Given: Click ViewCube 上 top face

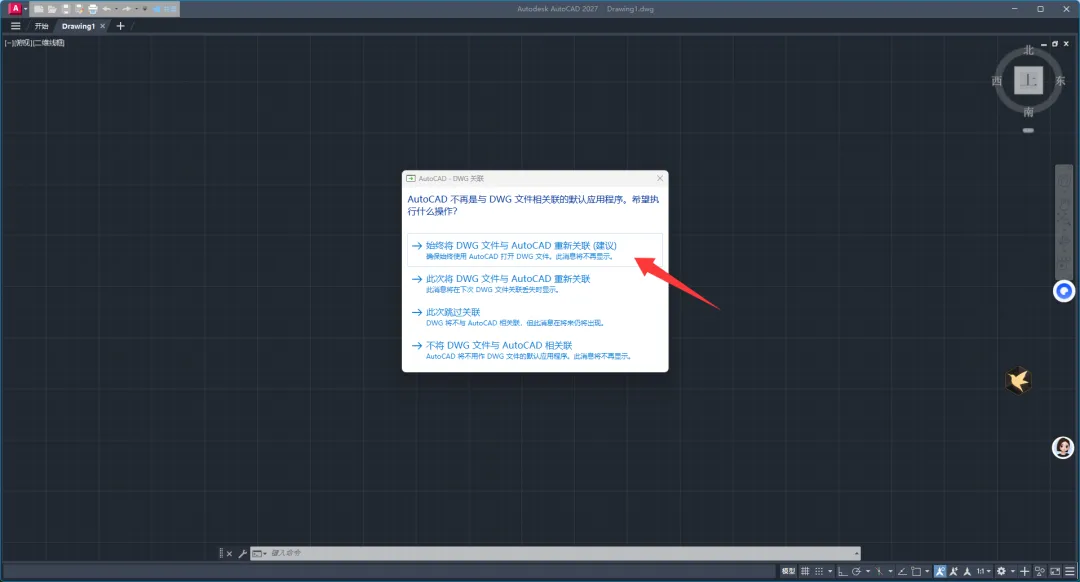Looking at the screenshot, I should pos(1028,81).
